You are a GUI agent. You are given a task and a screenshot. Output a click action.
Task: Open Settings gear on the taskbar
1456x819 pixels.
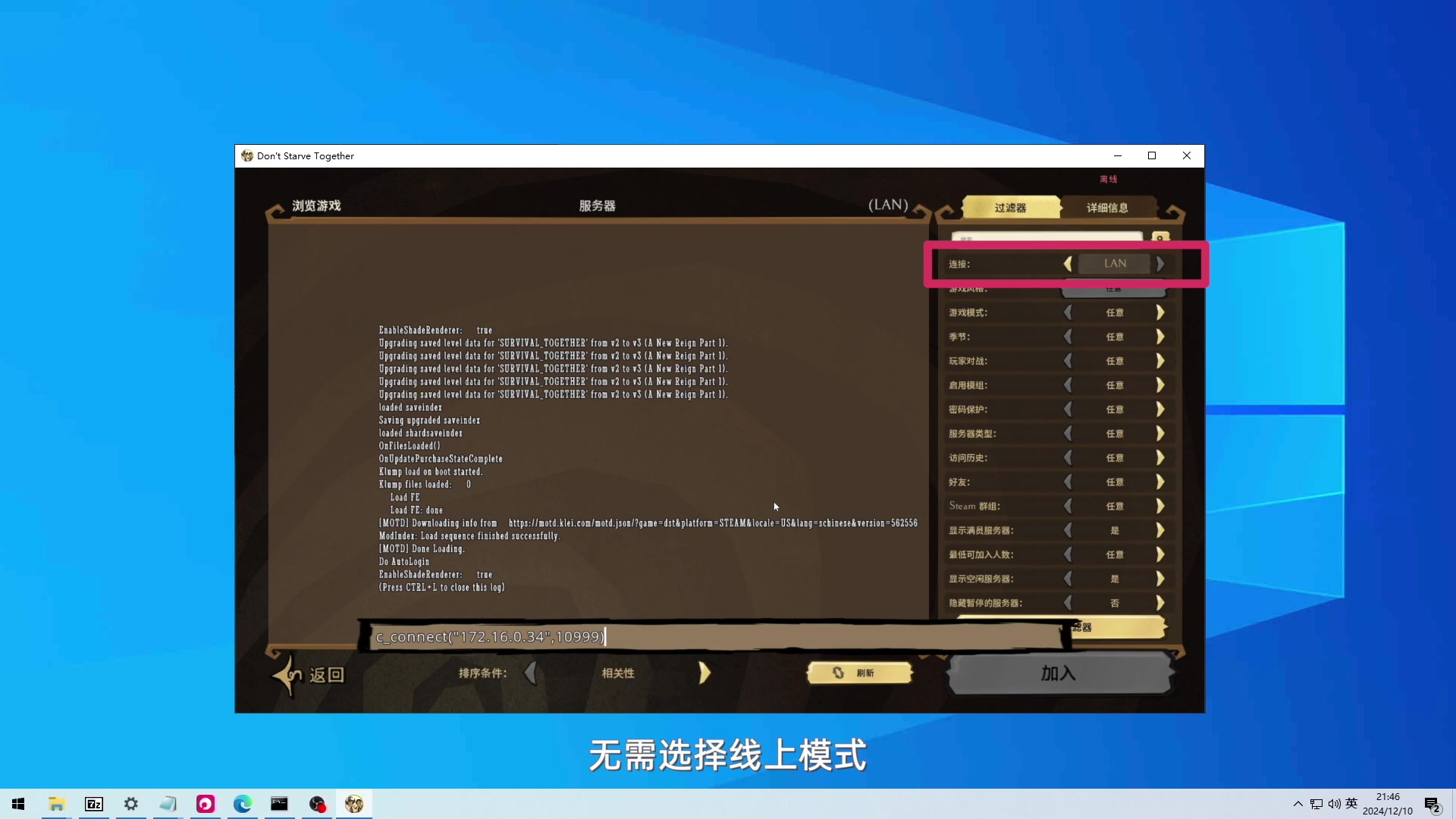tap(131, 804)
